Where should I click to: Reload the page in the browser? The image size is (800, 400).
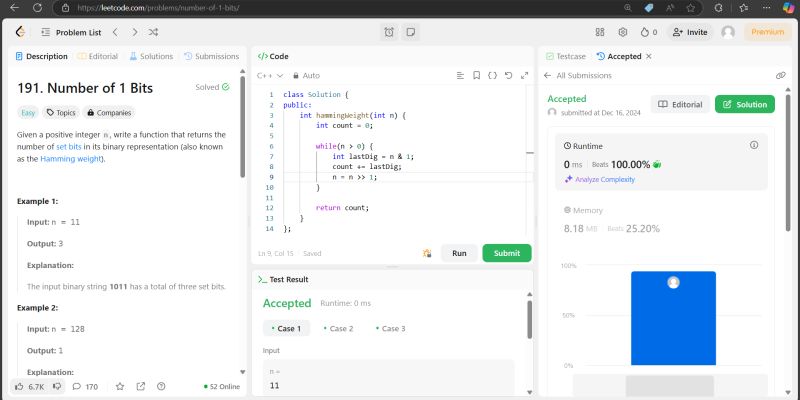tap(37, 8)
